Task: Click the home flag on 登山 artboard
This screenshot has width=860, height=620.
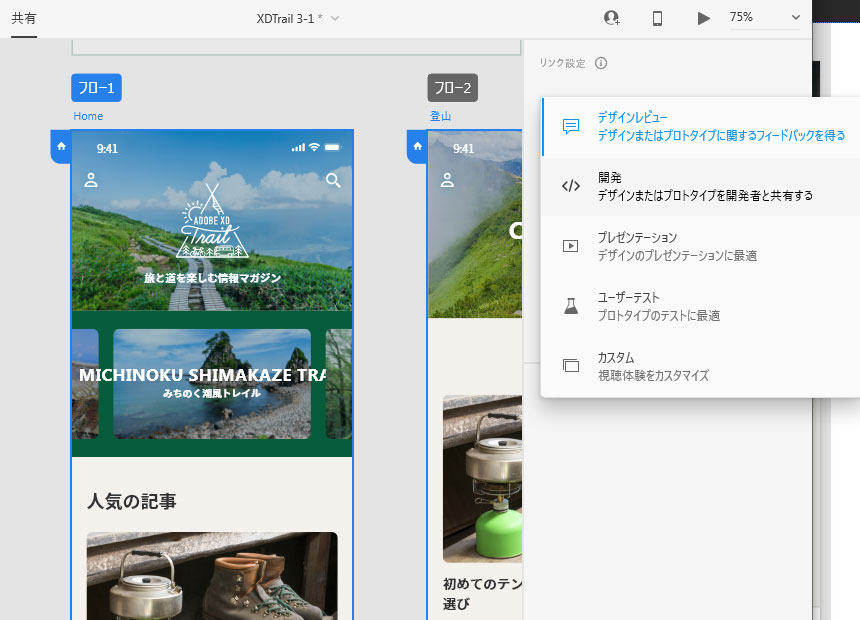Action: 417,146
